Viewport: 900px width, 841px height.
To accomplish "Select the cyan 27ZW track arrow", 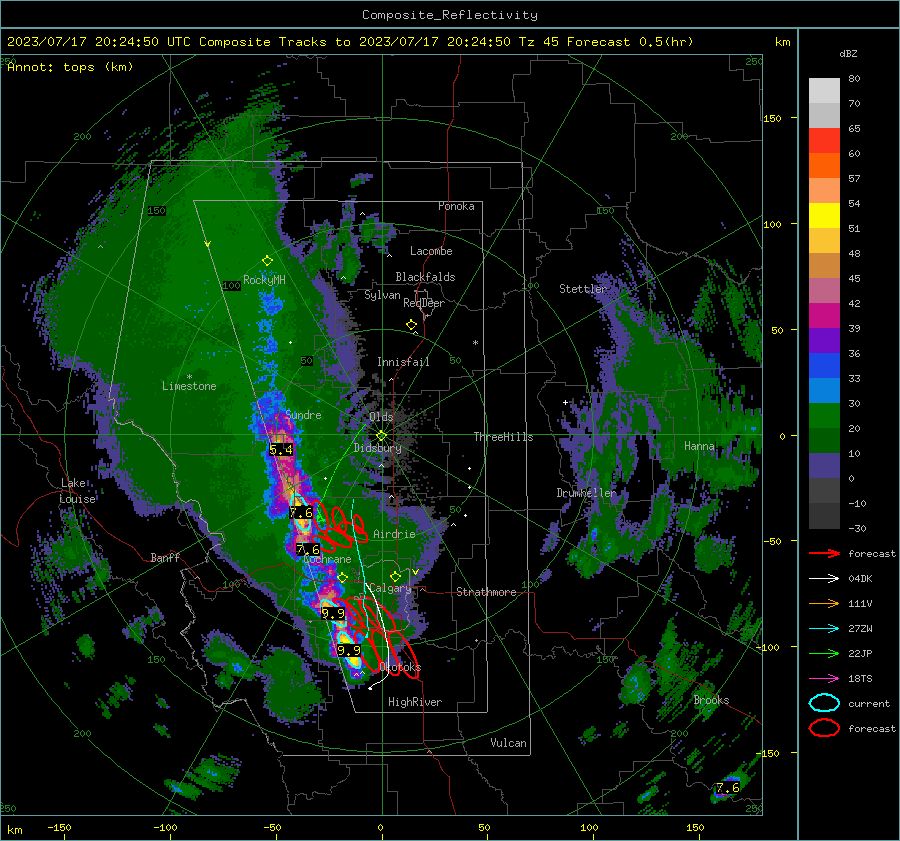I will (x=824, y=628).
